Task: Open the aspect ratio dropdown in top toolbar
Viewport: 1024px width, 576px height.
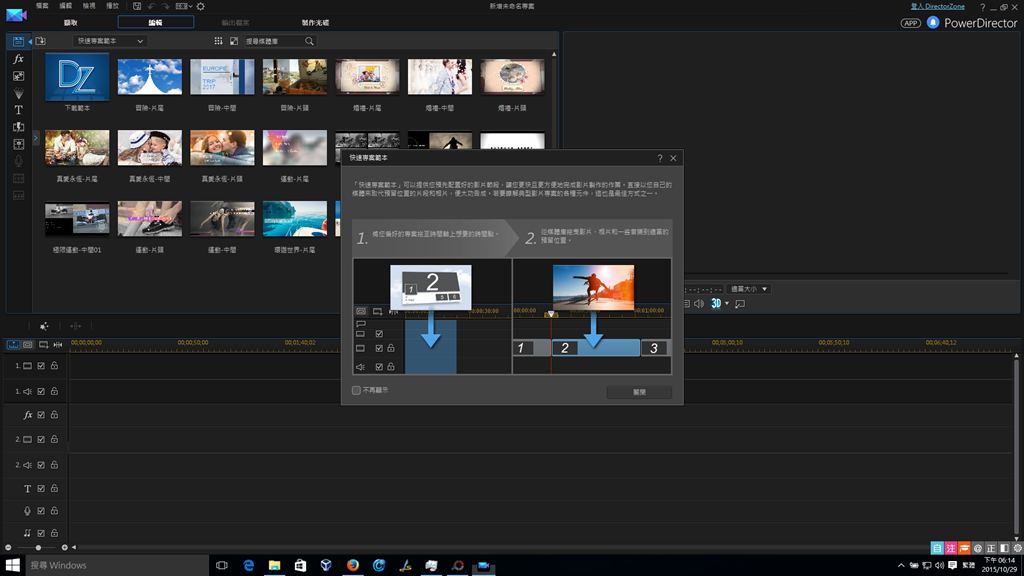Action: [x=184, y=6]
